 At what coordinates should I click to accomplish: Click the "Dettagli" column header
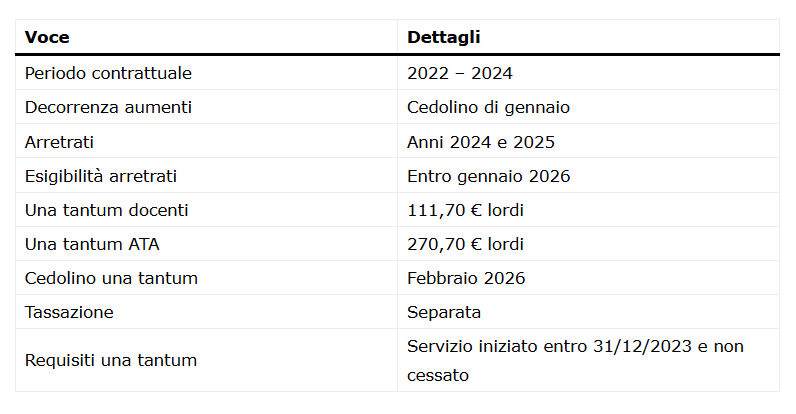(x=443, y=38)
